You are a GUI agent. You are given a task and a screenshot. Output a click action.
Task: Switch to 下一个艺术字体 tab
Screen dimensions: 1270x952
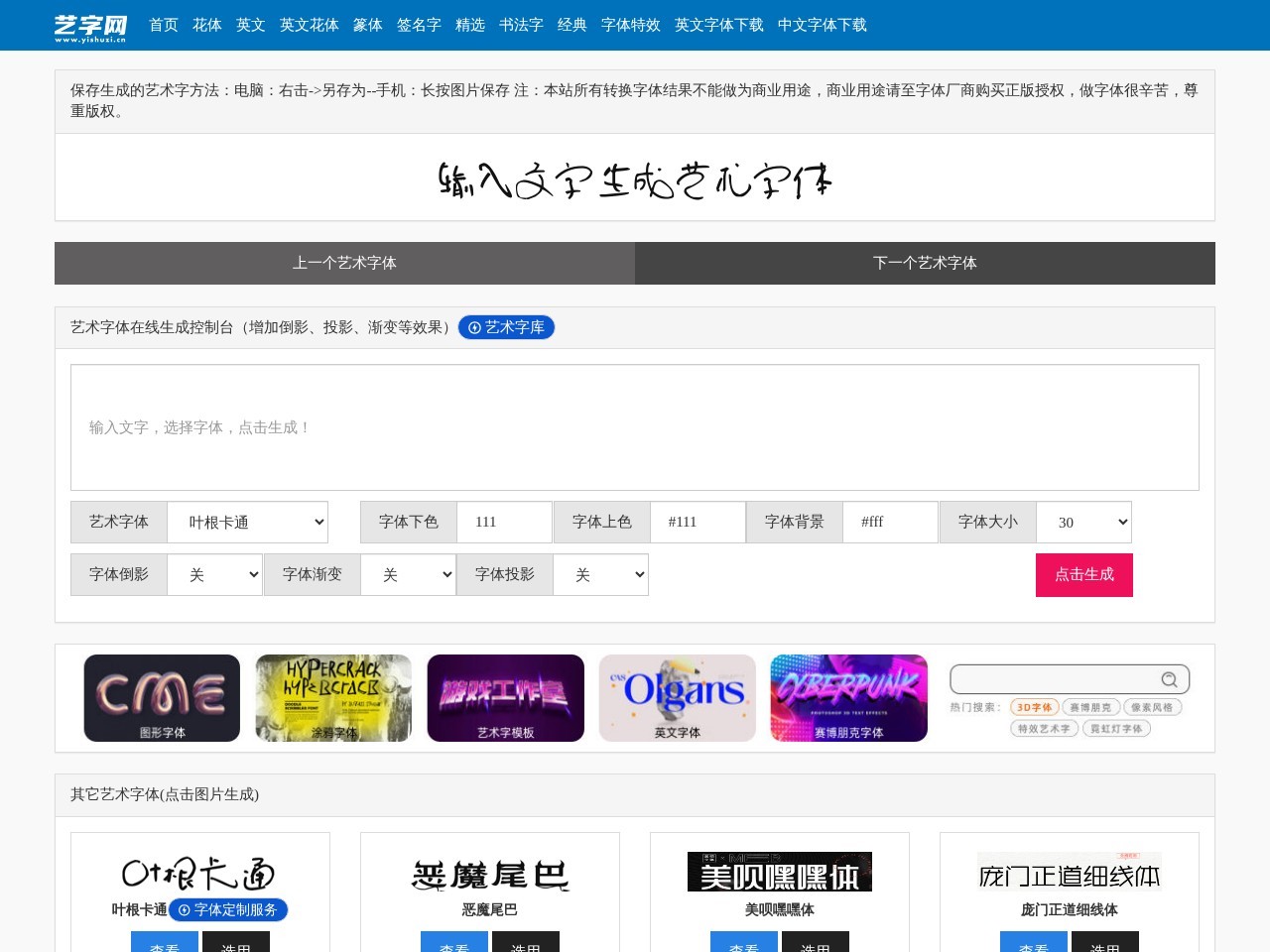coord(925,263)
